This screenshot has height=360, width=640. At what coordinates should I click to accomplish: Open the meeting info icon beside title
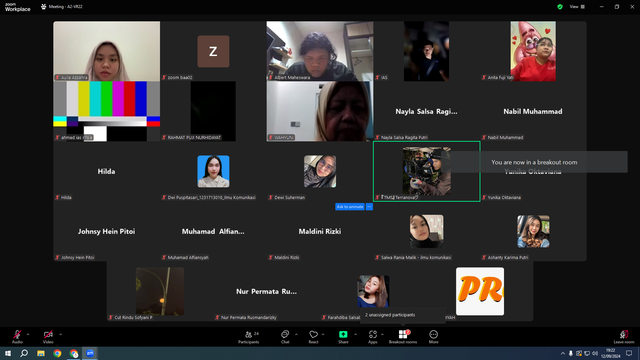pyautogui.click(x=44, y=7)
